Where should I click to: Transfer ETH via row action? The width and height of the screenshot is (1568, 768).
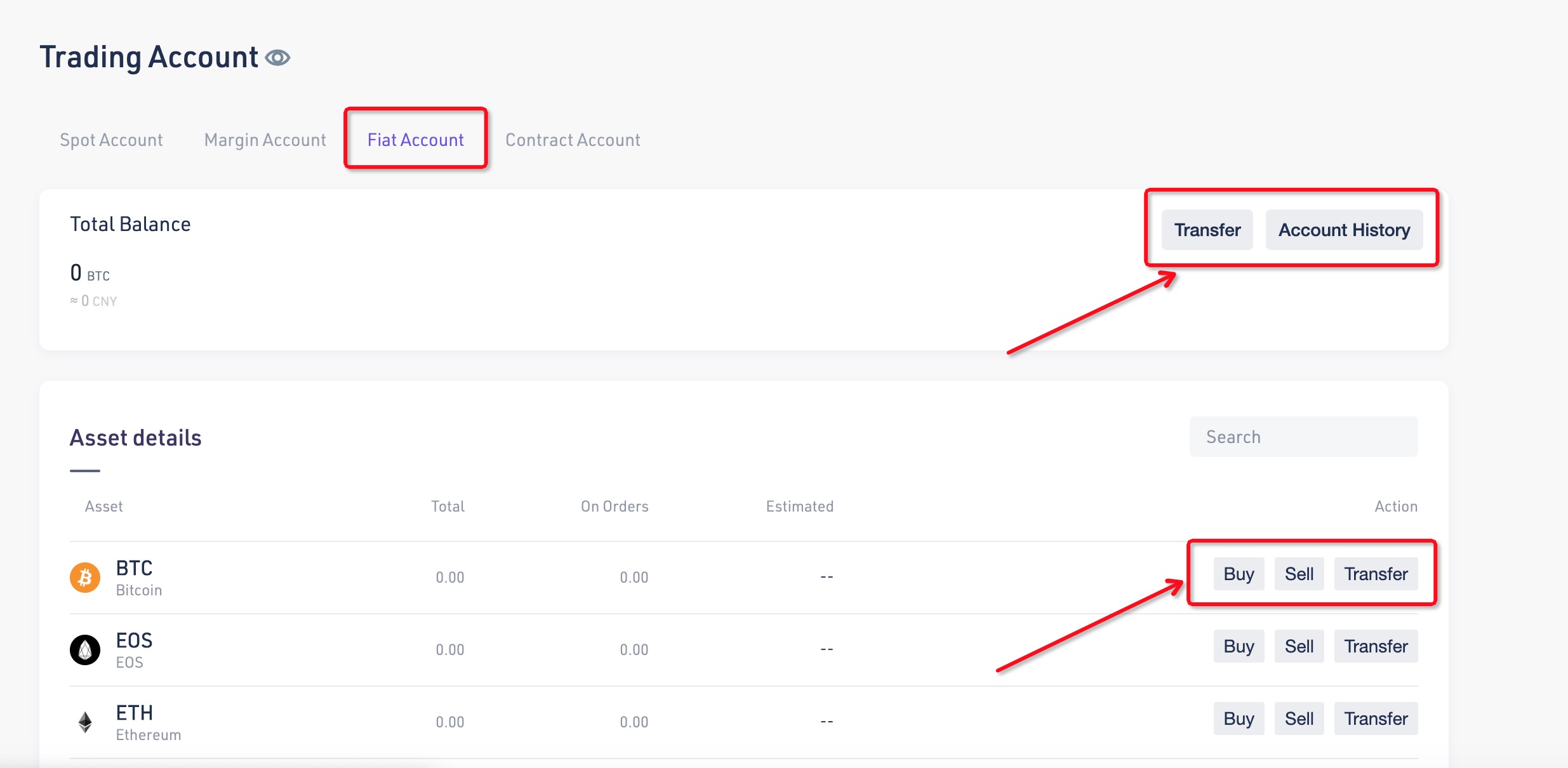1376,718
